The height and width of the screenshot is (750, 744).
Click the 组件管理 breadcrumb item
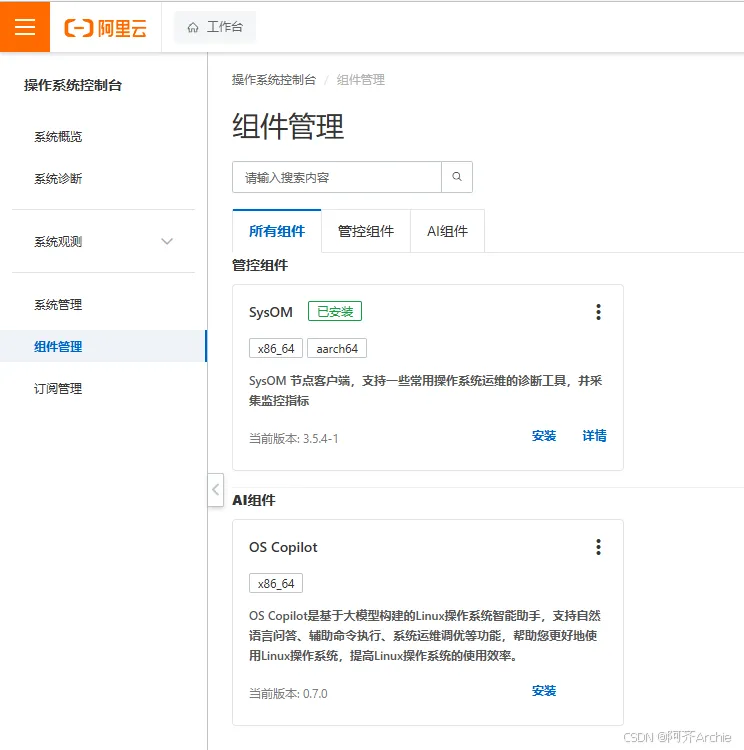pyautogui.click(x=361, y=80)
